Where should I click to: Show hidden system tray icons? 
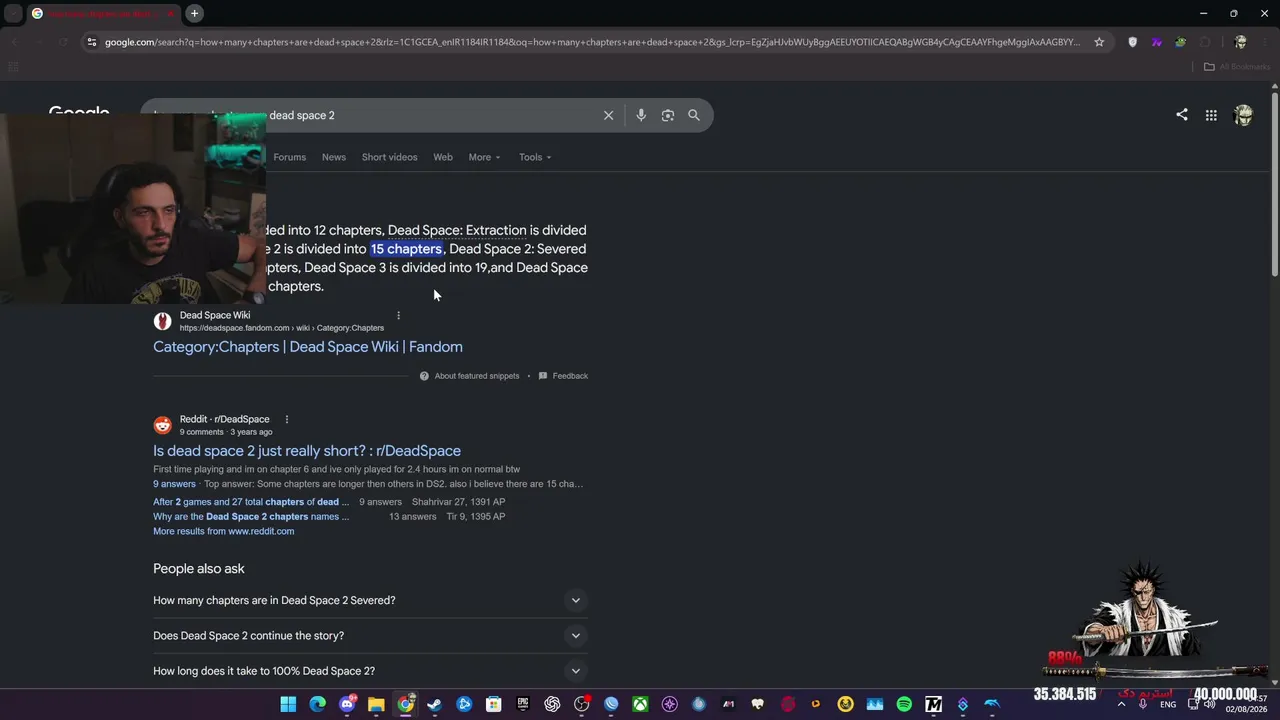click(1121, 704)
